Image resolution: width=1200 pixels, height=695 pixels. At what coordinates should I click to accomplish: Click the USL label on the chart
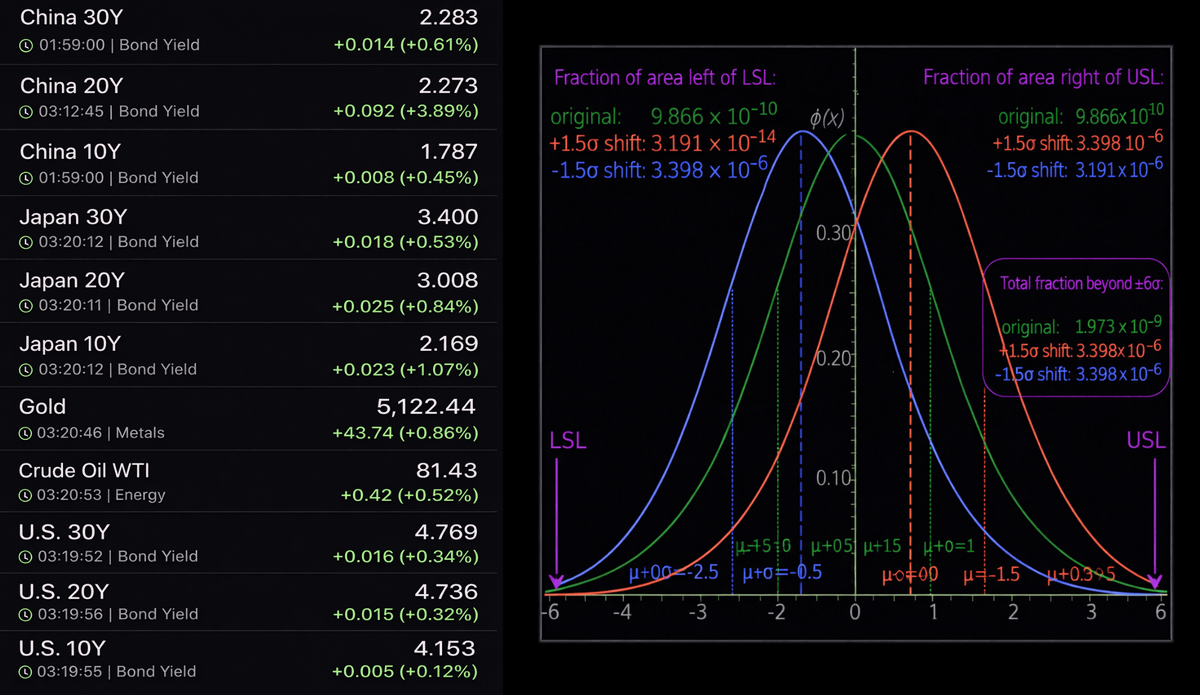(x=1146, y=441)
